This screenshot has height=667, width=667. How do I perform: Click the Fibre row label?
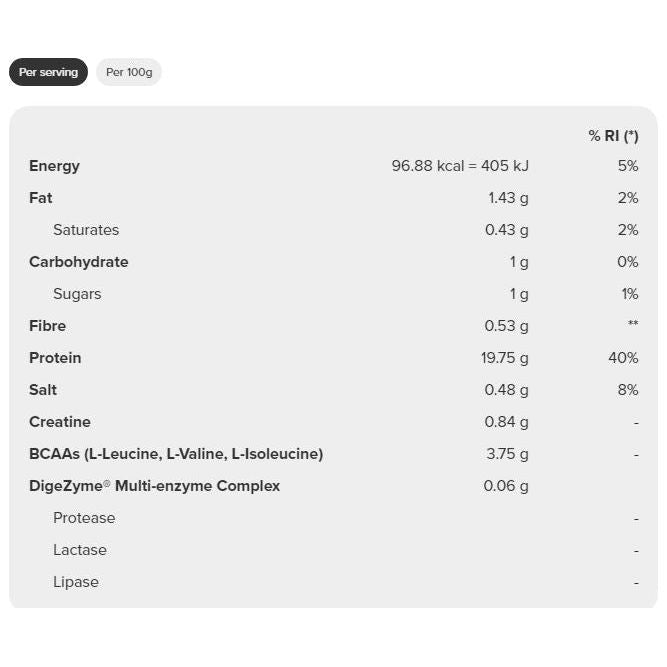[47, 326]
